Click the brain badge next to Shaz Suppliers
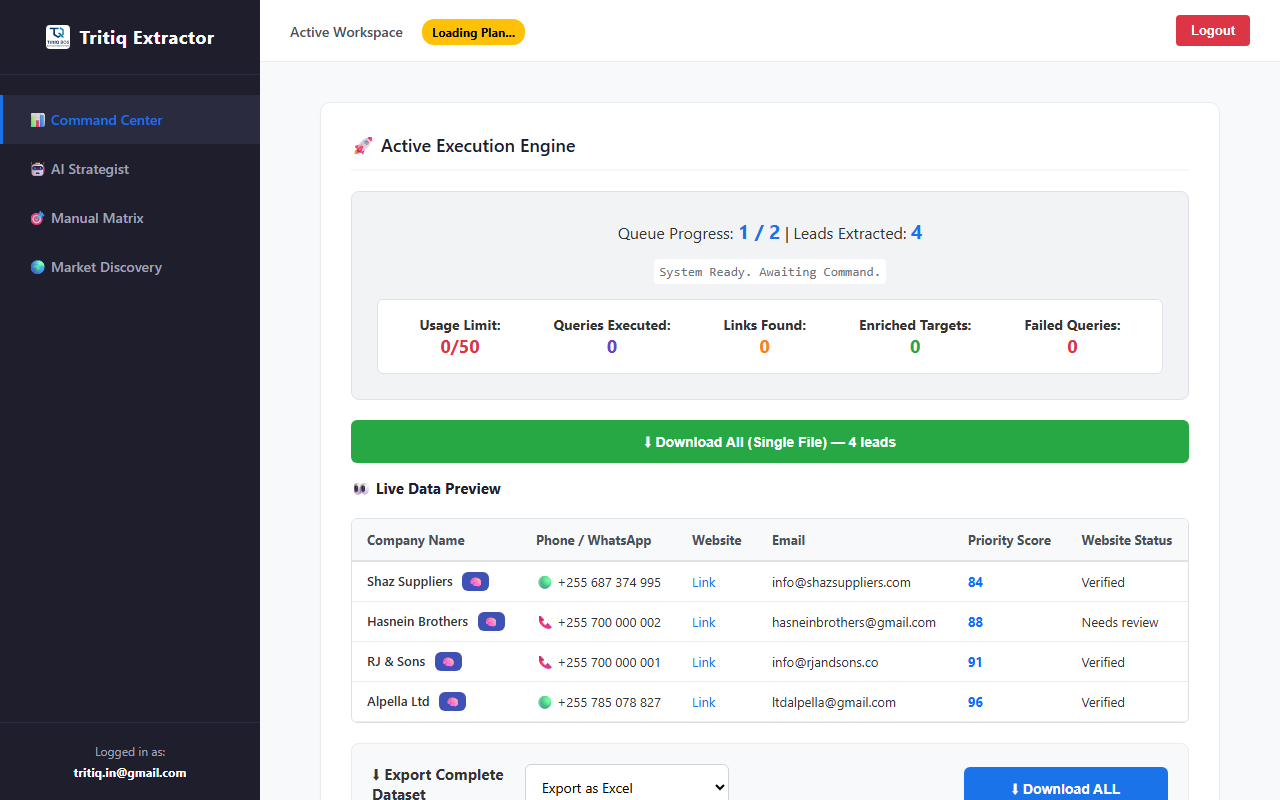The width and height of the screenshot is (1280, 800). [475, 581]
